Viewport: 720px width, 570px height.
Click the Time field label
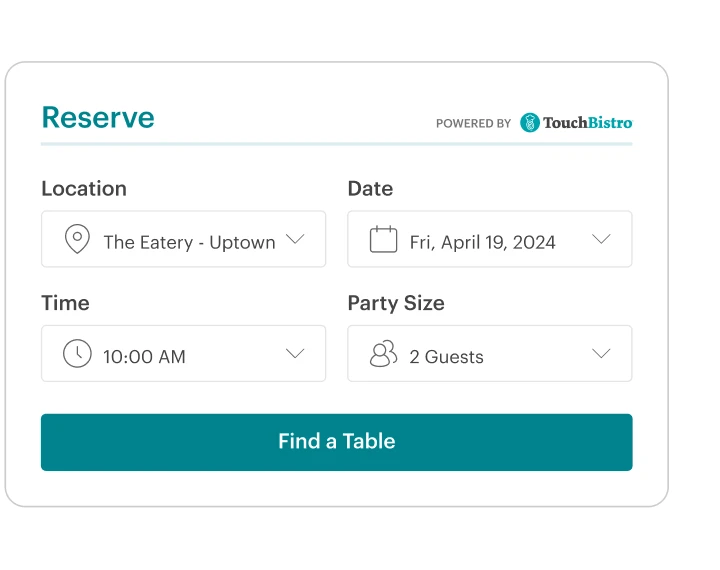(x=65, y=303)
